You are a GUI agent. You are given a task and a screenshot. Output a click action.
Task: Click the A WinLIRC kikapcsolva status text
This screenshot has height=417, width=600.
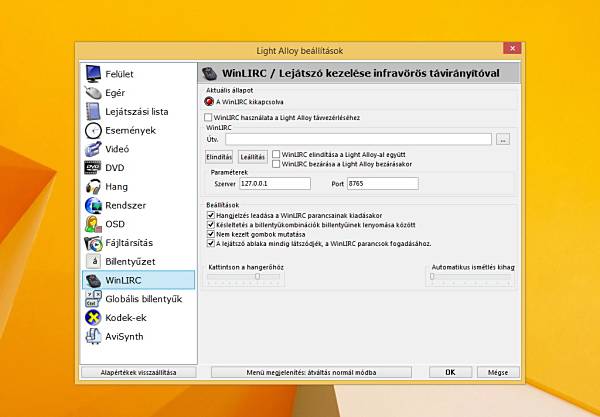pyautogui.click(x=250, y=102)
